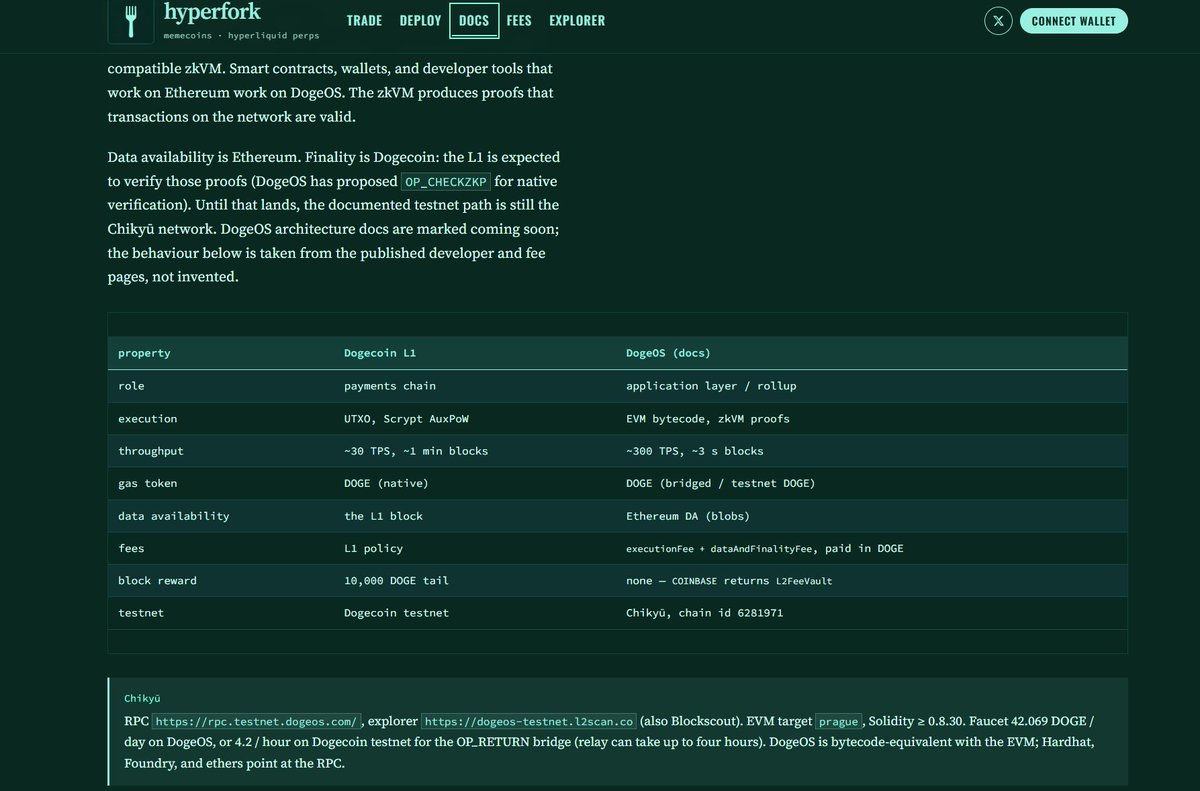Click the RPC URL rpc.testnet.dogeos.com

coord(257,721)
